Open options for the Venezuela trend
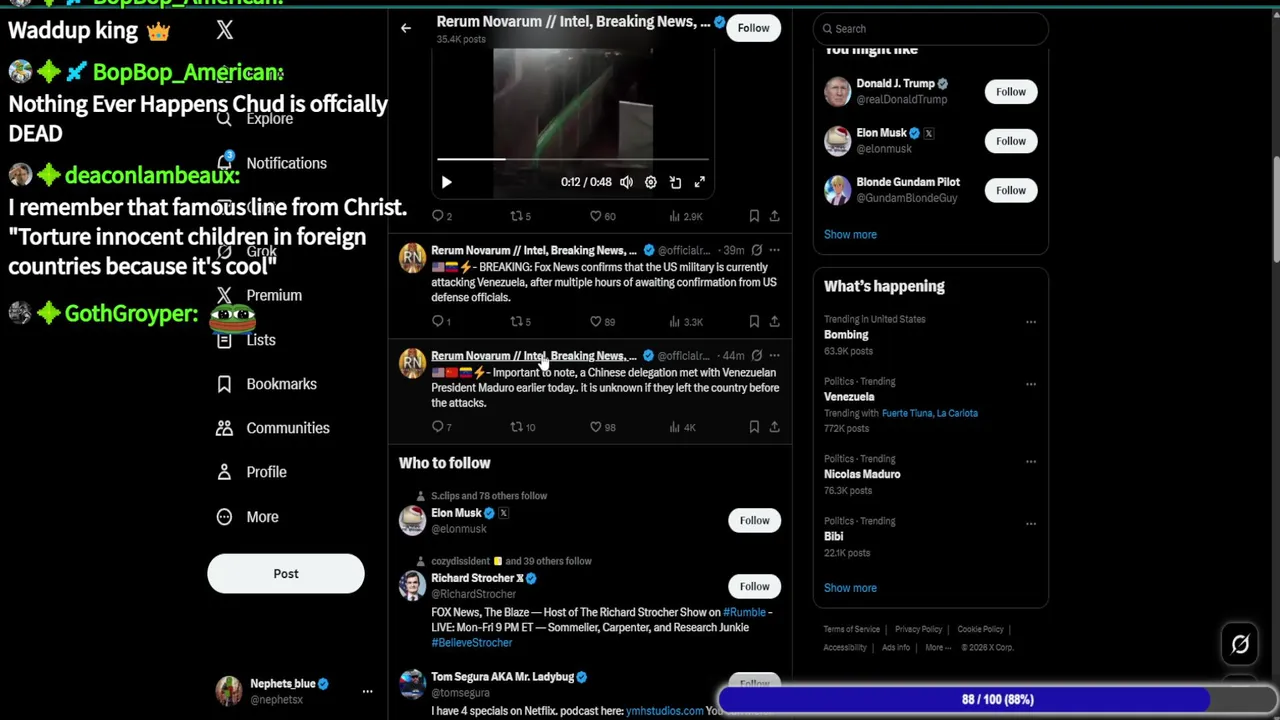This screenshot has width=1280, height=720. click(x=1031, y=384)
